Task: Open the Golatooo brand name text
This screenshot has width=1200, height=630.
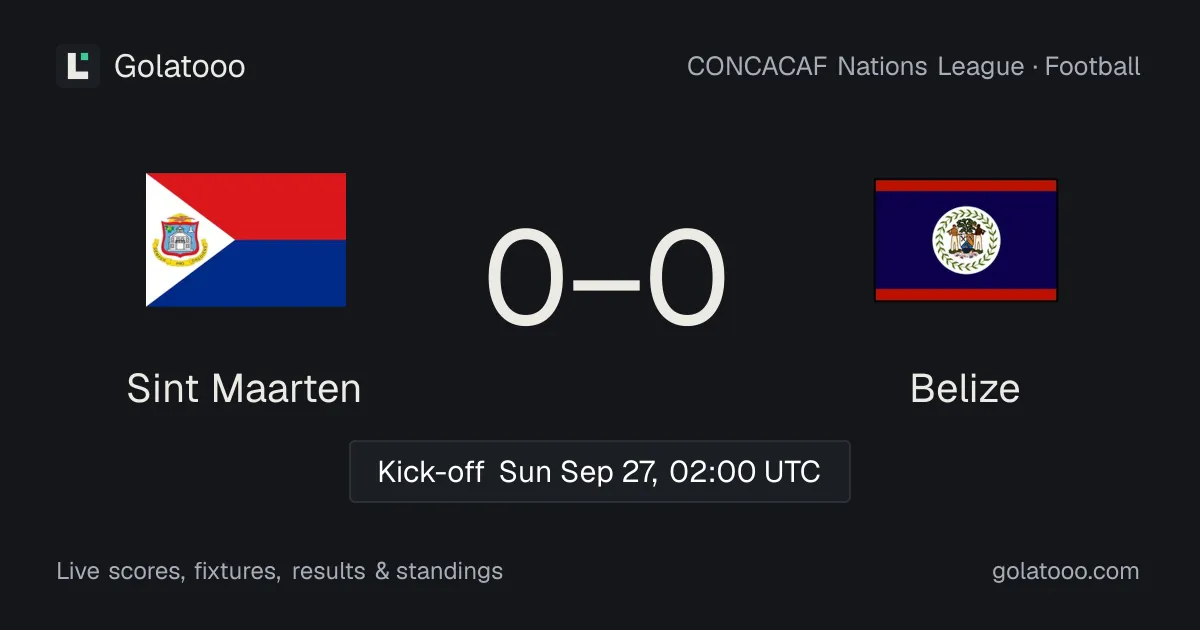Action: click(180, 66)
